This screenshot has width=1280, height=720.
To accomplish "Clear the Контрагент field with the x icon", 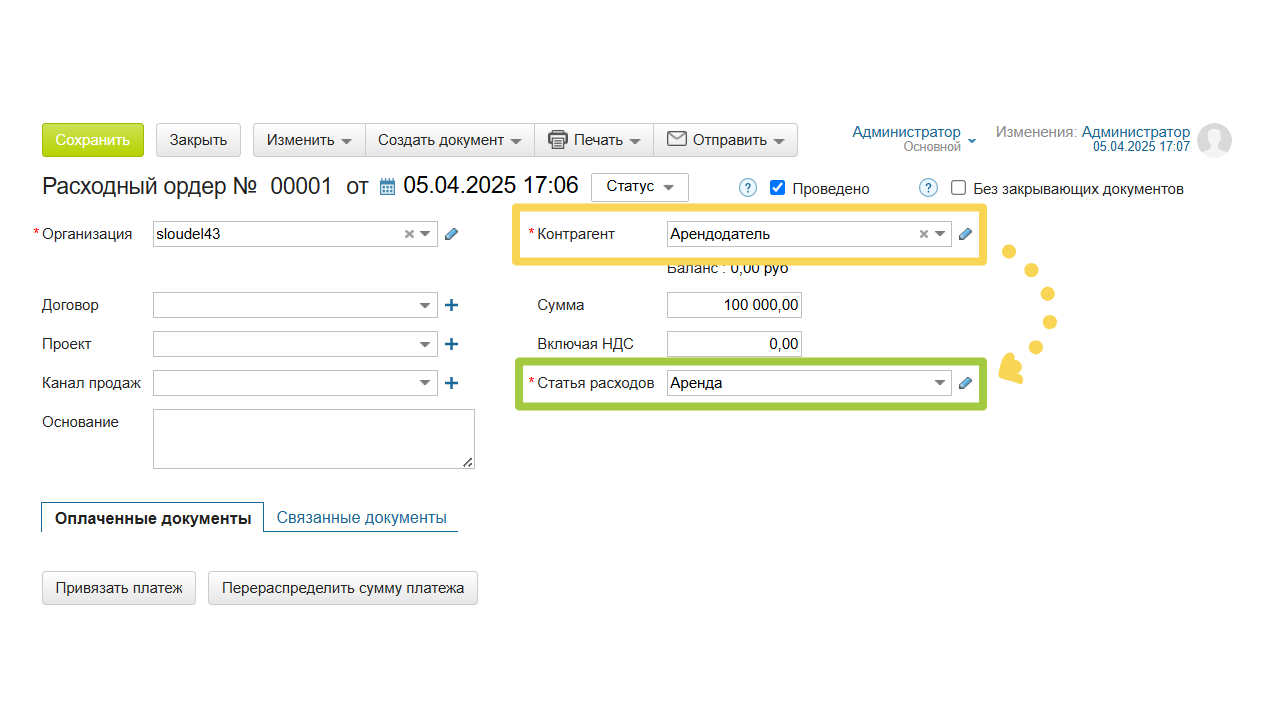I will click(x=923, y=234).
